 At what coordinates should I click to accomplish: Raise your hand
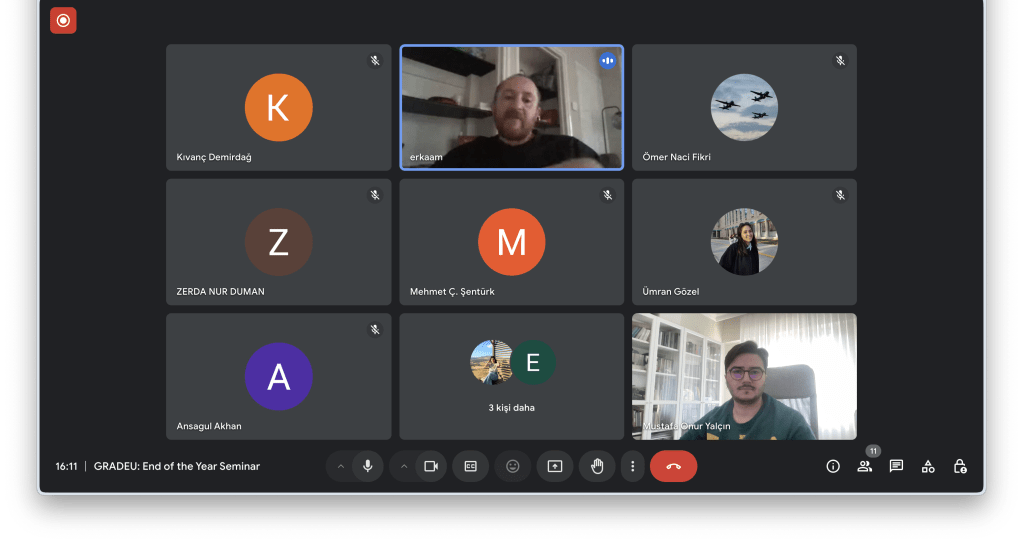coord(597,466)
